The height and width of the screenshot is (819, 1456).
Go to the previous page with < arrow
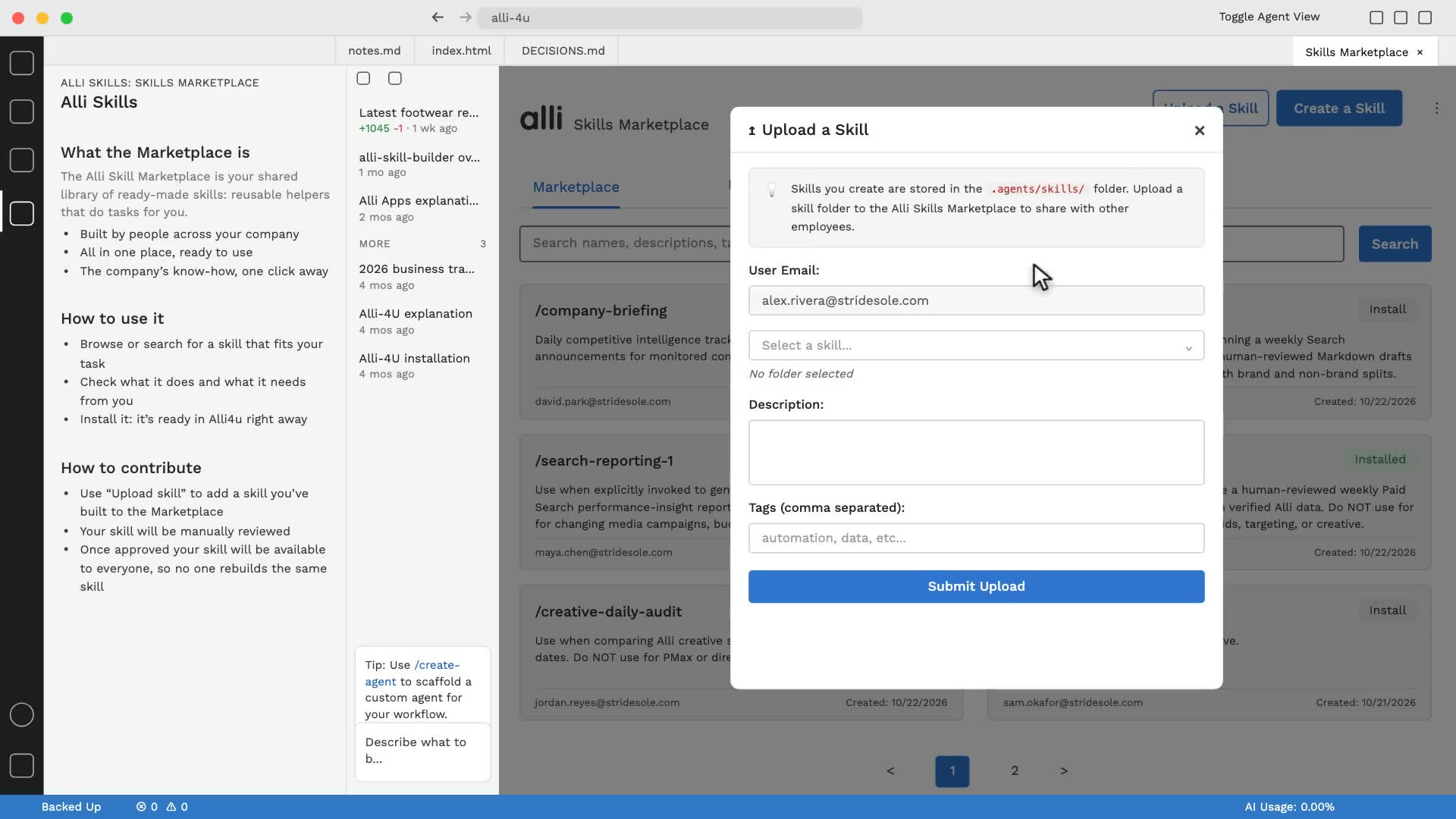[x=890, y=771]
